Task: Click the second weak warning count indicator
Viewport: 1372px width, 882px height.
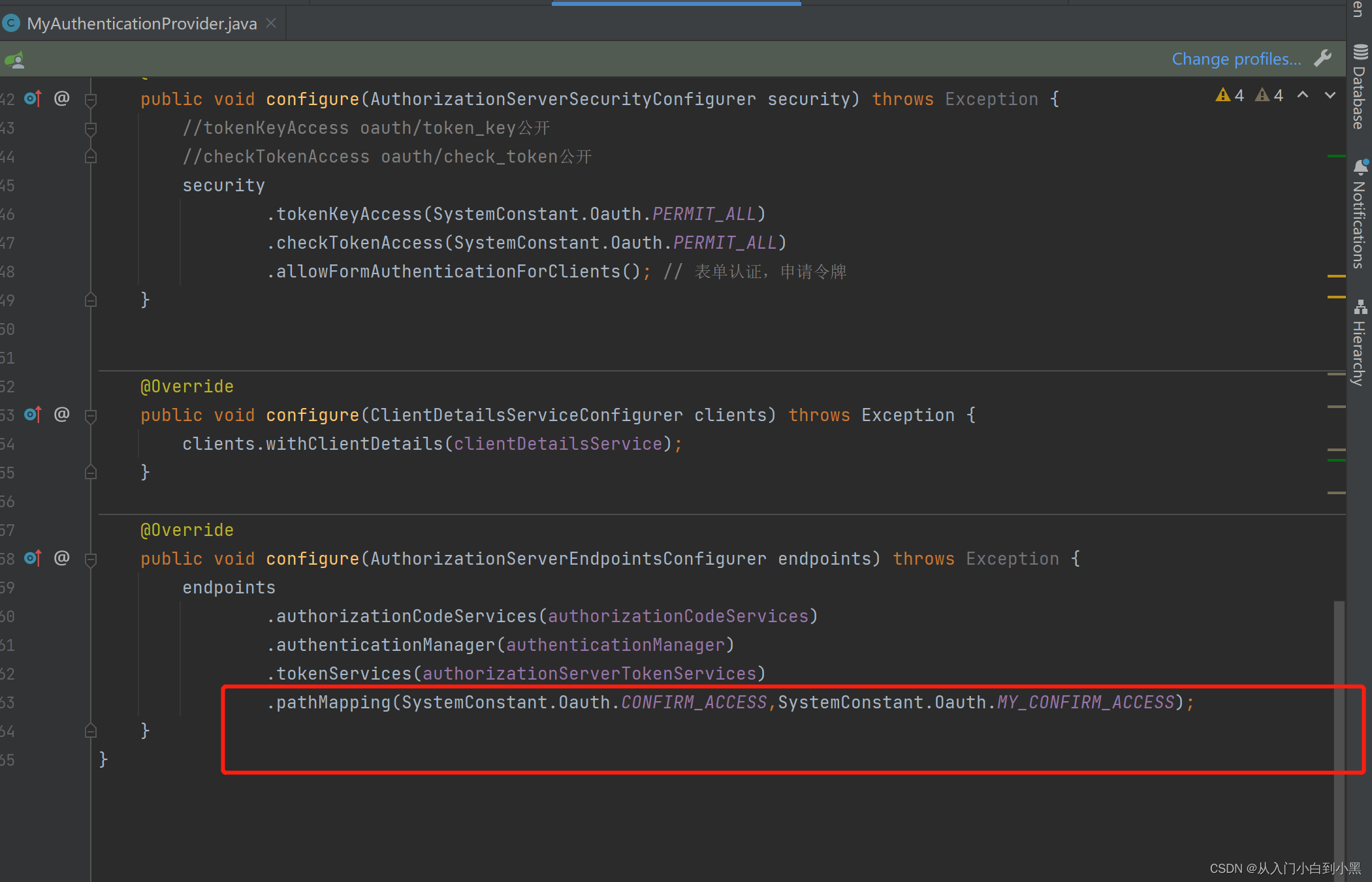Action: click(1269, 95)
